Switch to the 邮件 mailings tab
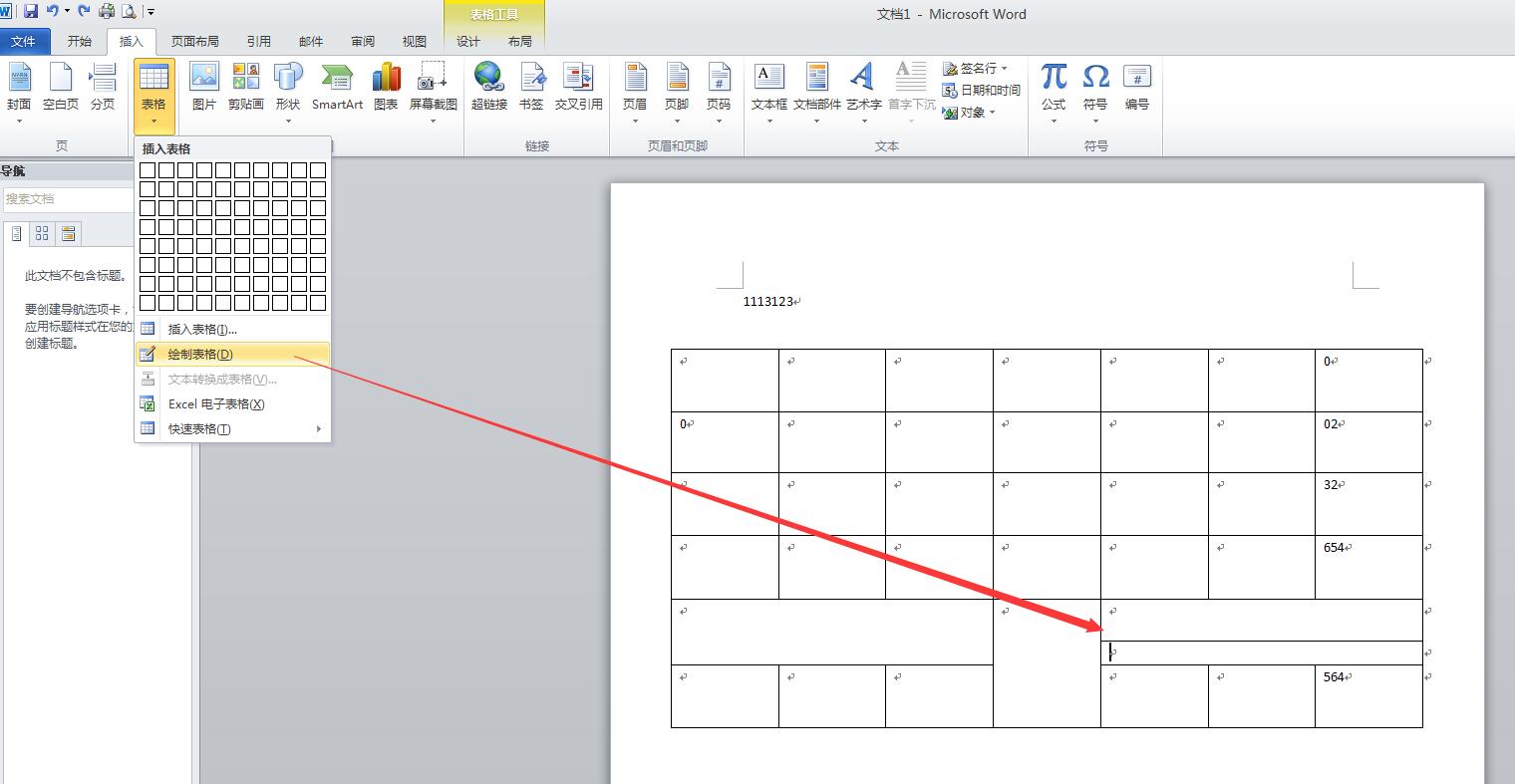 (x=311, y=41)
